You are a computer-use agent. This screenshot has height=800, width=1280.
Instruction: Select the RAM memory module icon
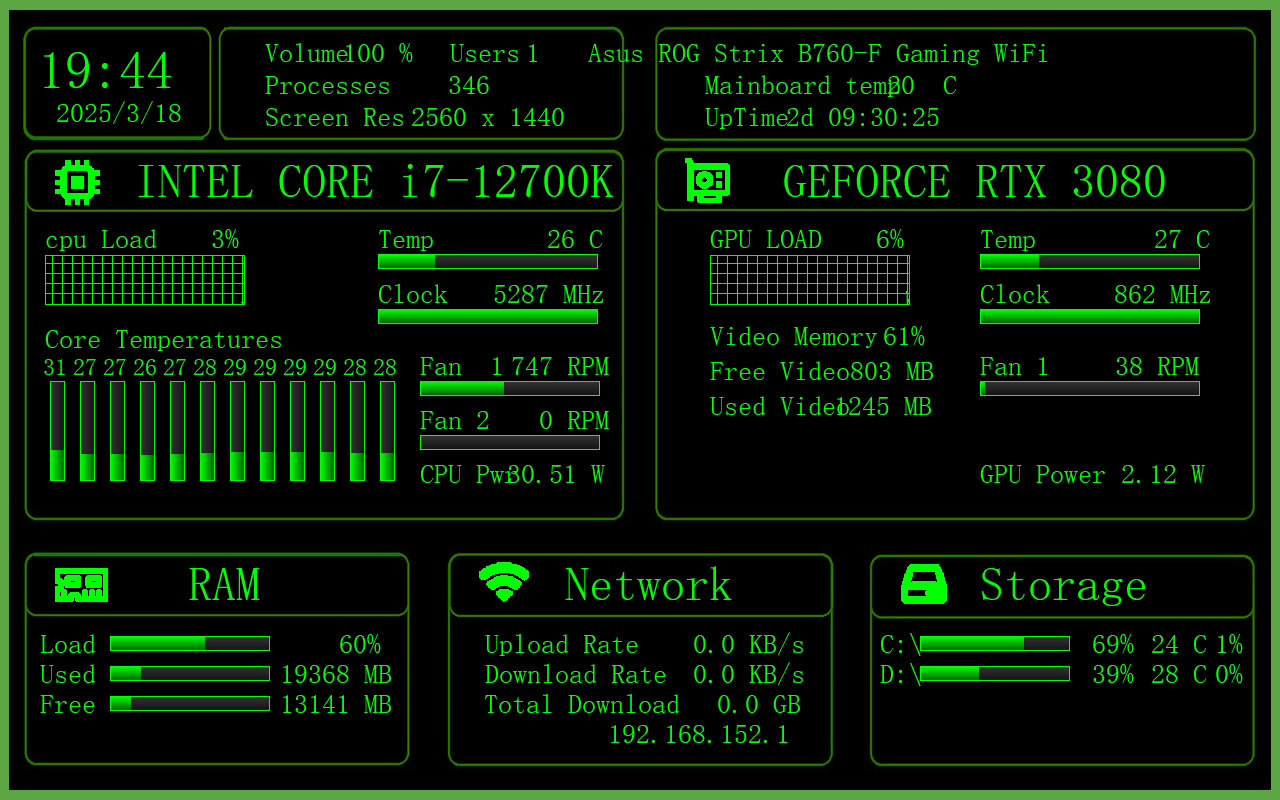(x=81, y=585)
